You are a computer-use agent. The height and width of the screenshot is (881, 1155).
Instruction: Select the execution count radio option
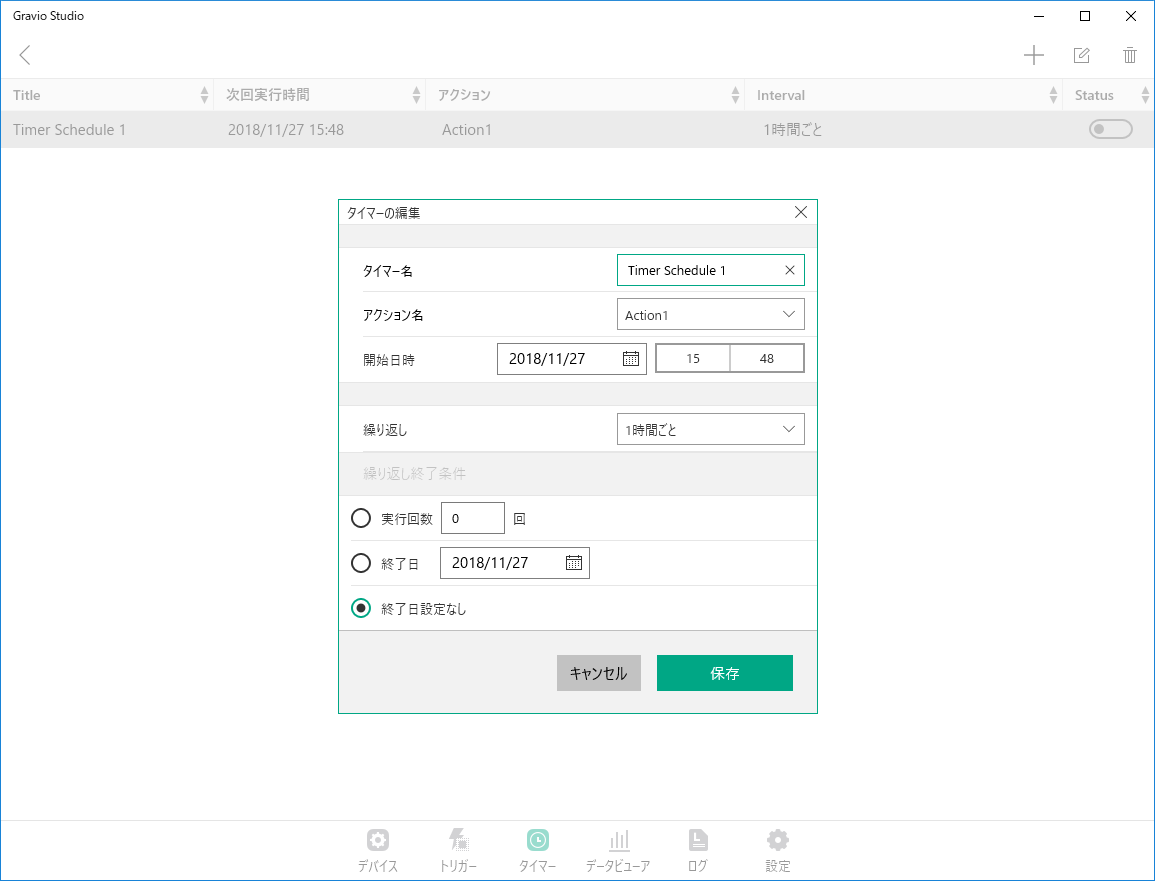point(361,519)
